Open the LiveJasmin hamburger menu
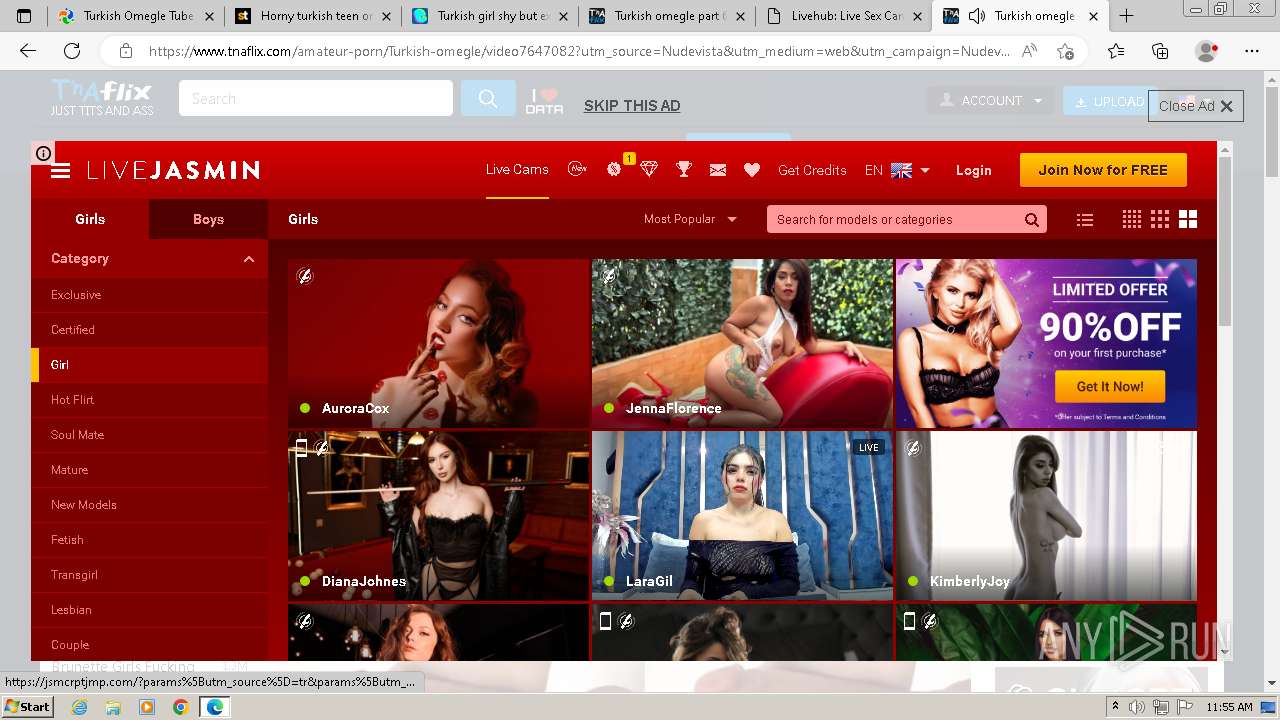The width and height of the screenshot is (1280, 720). click(61, 170)
